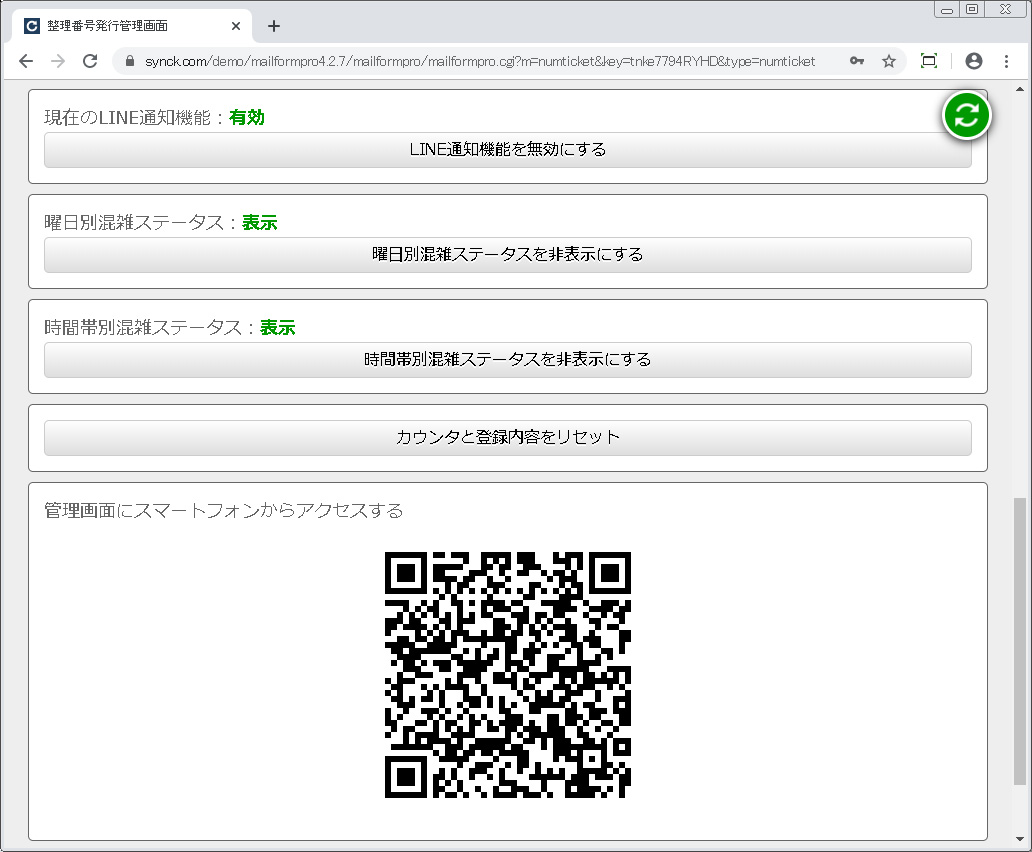Click the vertical scrollbar thumb
The width and height of the screenshot is (1032, 852).
(x=1019, y=640)
